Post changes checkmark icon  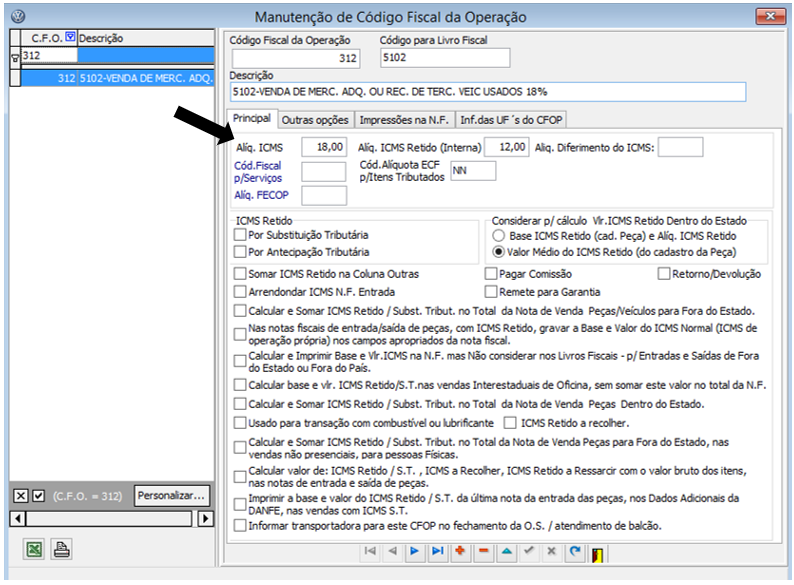pos(529,551)
